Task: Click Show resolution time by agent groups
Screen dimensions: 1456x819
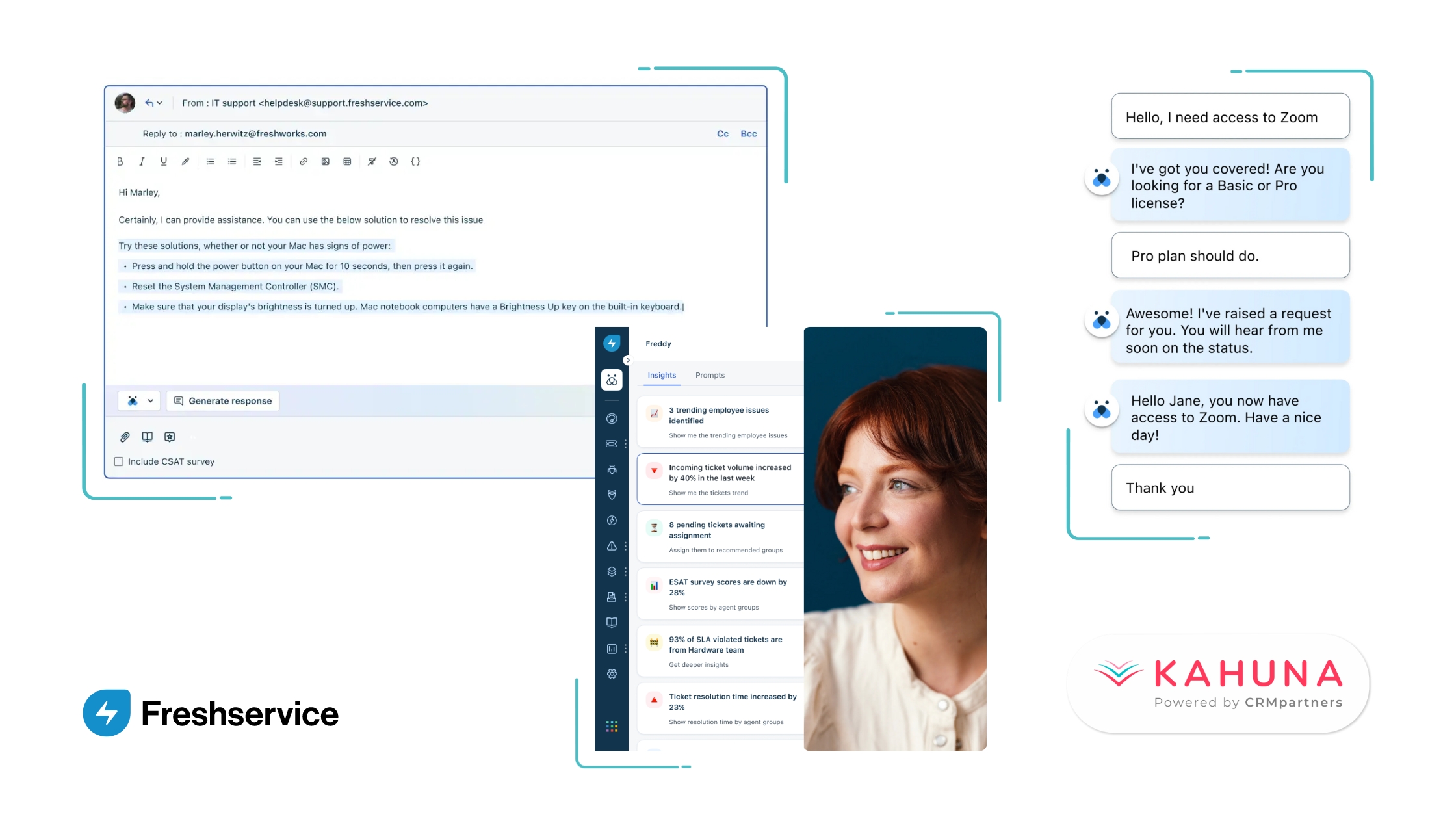Action: click(726, 722)
